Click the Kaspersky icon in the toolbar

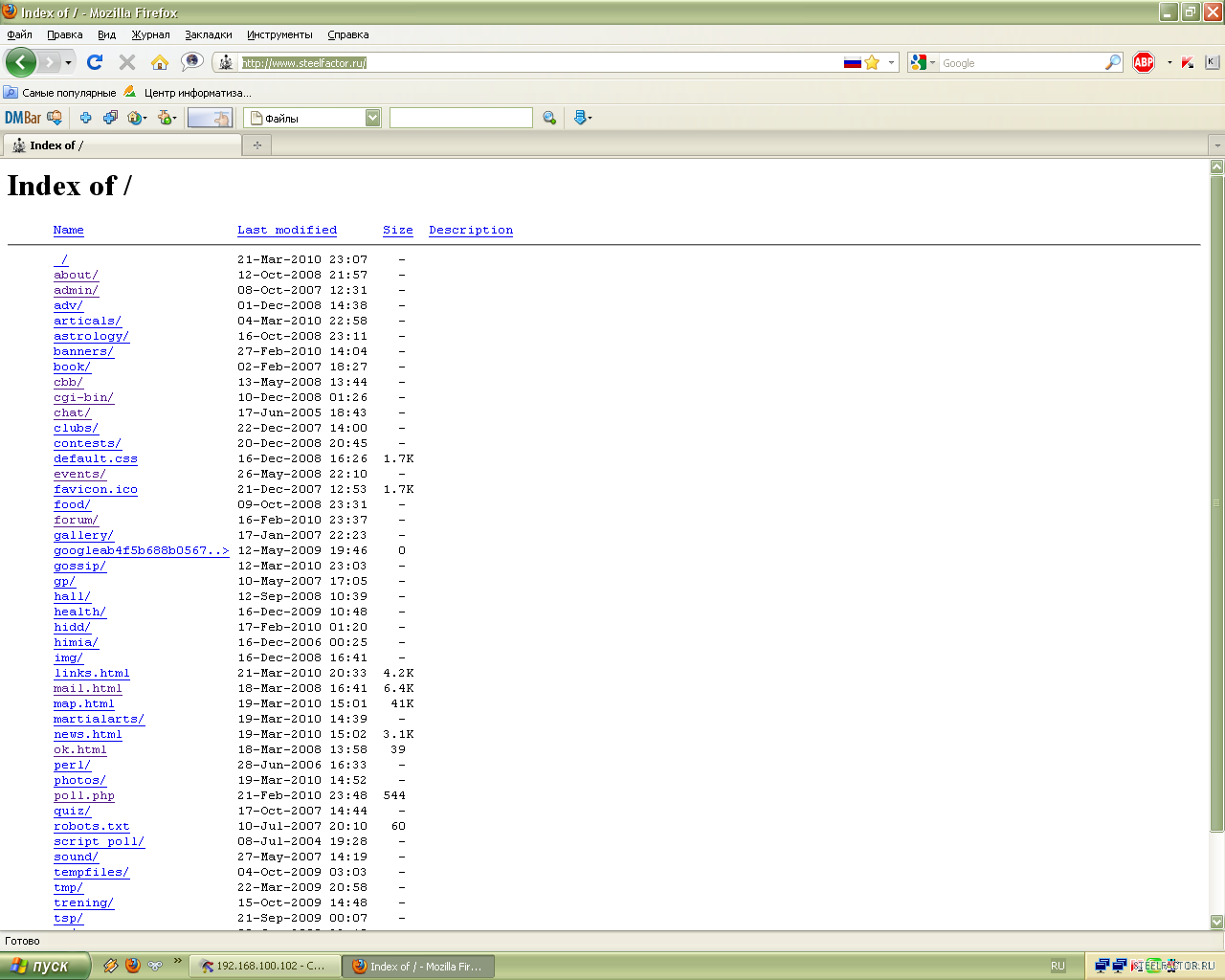click(x=1188, y=62)
